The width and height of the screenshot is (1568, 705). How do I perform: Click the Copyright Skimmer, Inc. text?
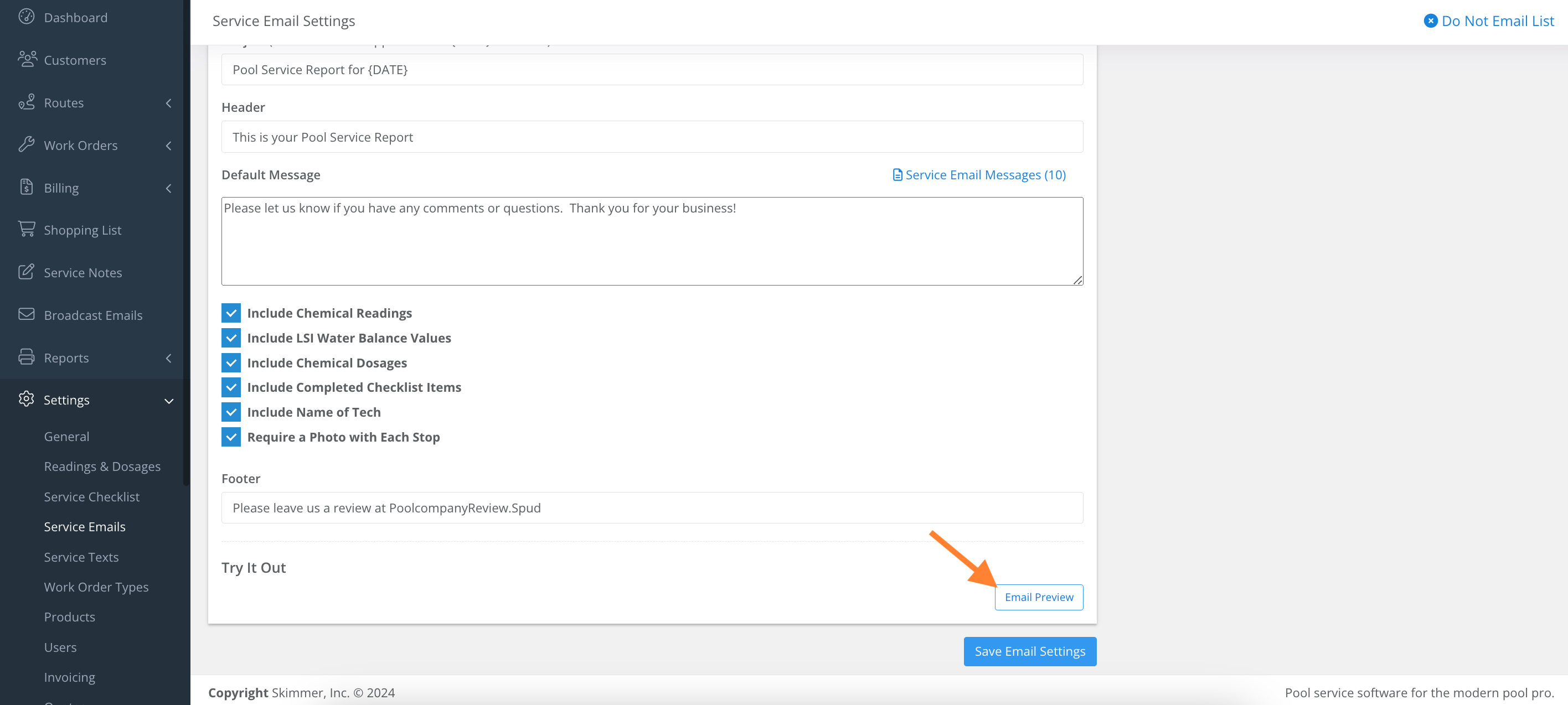(301, 693)
